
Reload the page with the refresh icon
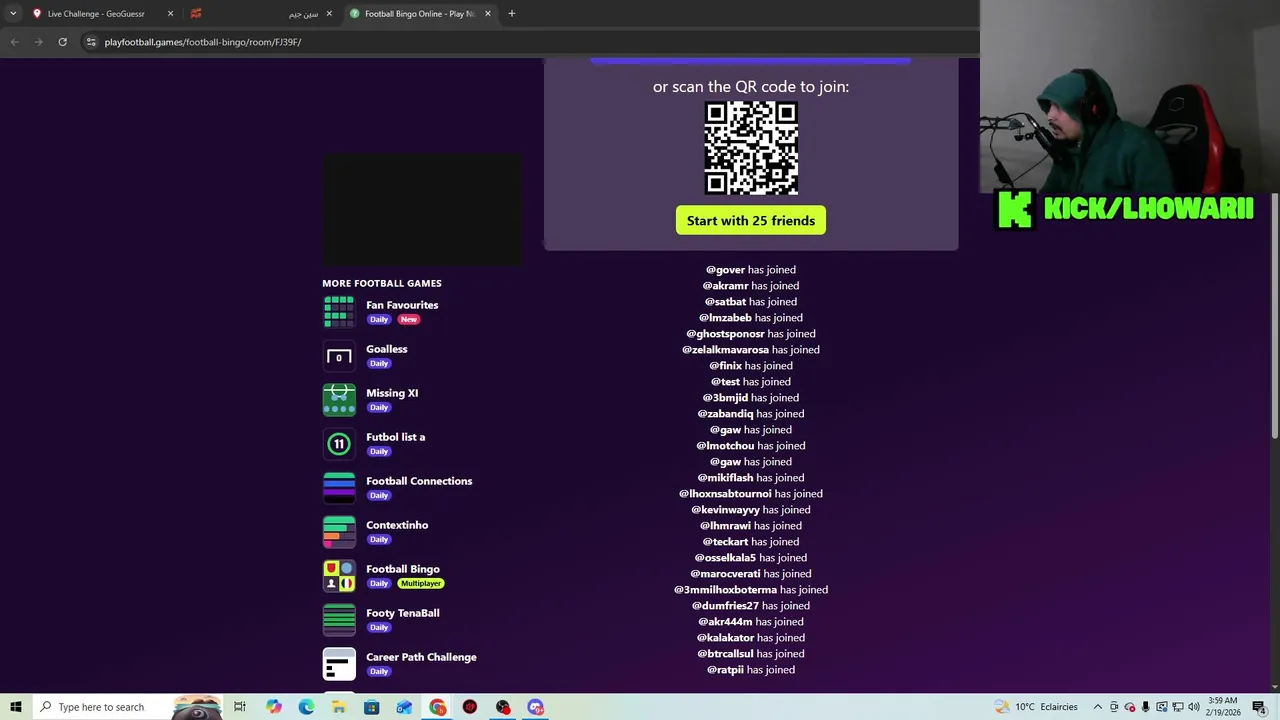(x=62, y=42)
